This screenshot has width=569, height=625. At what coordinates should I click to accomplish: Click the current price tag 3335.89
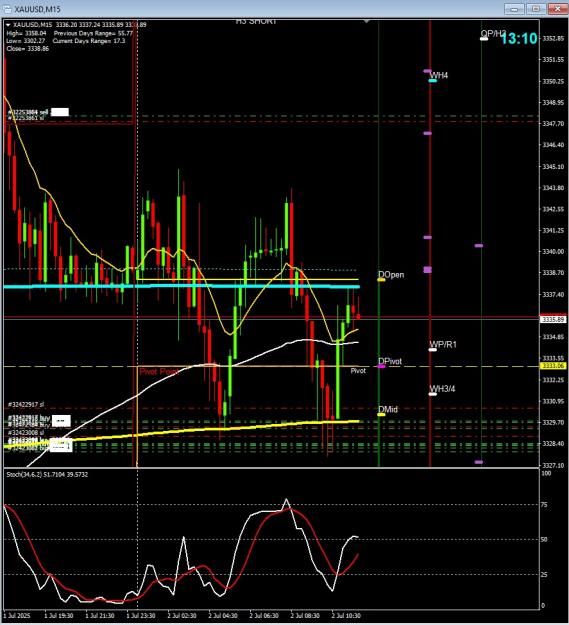[553, 320]
